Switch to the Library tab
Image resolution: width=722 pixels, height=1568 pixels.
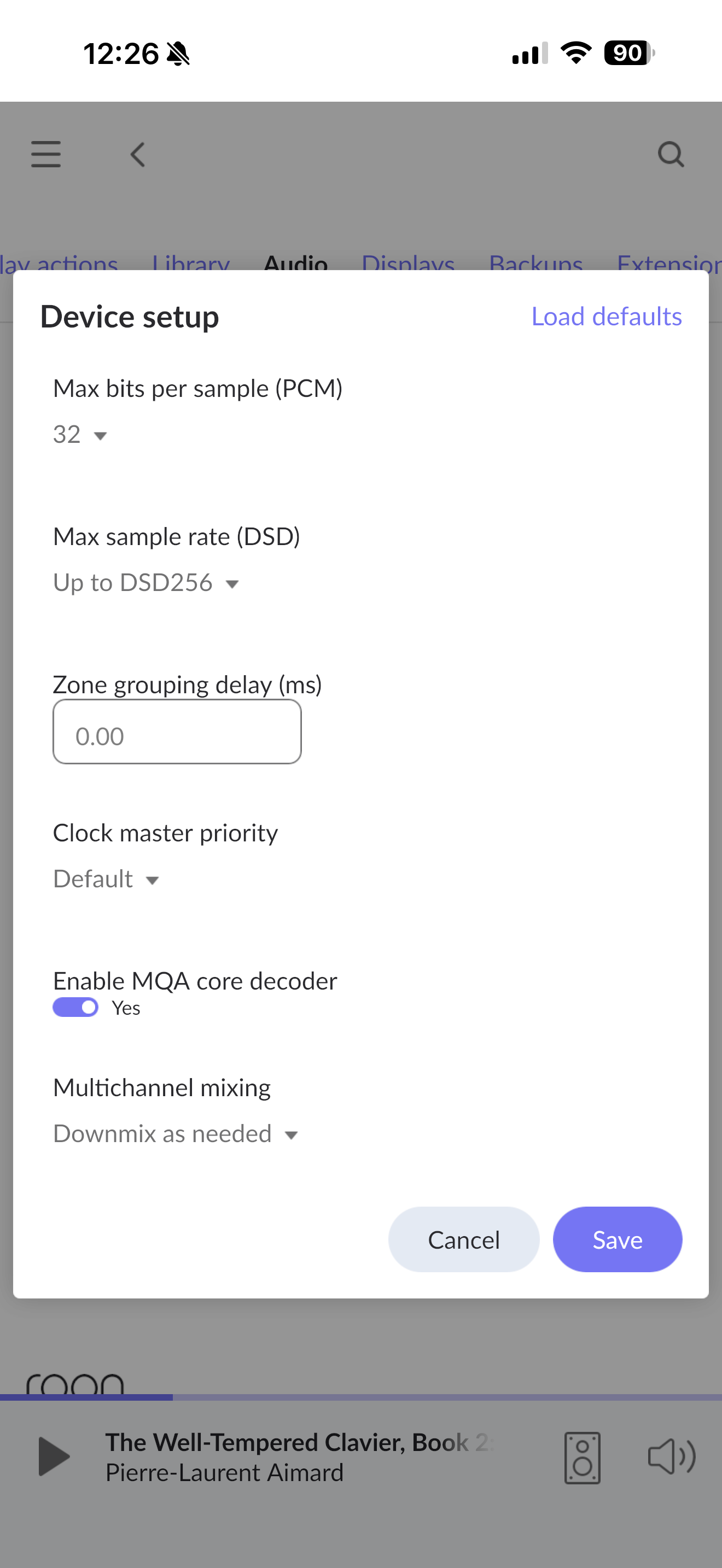190,263
